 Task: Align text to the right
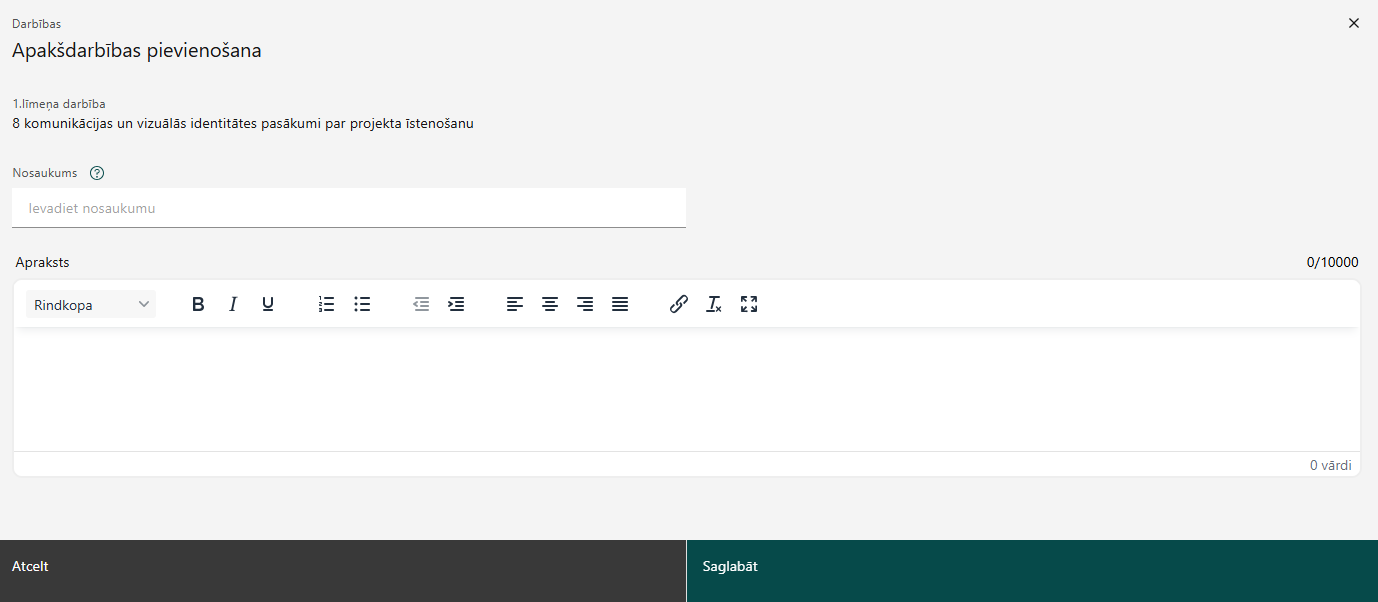pyautogui.click(x=585, y=304)
